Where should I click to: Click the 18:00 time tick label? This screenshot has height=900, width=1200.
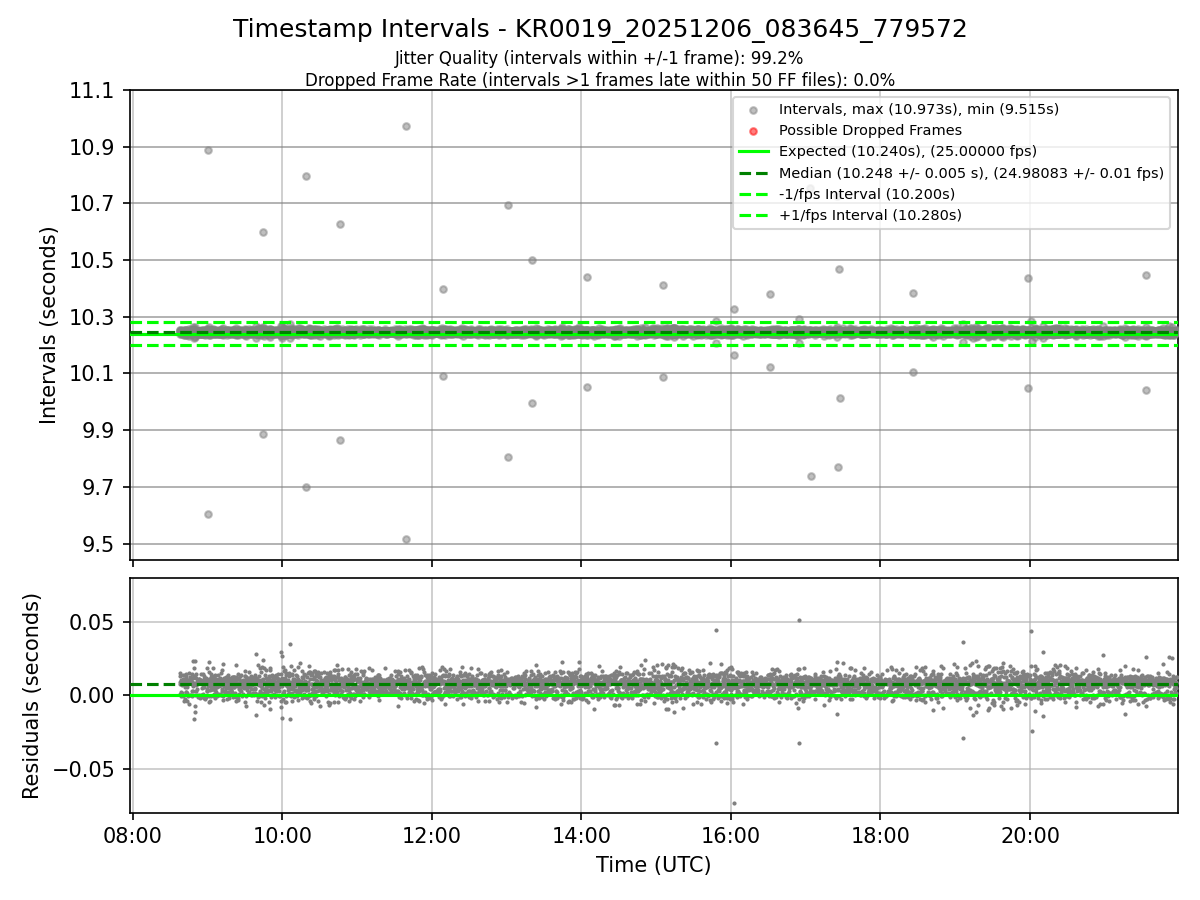coord(880,834)
